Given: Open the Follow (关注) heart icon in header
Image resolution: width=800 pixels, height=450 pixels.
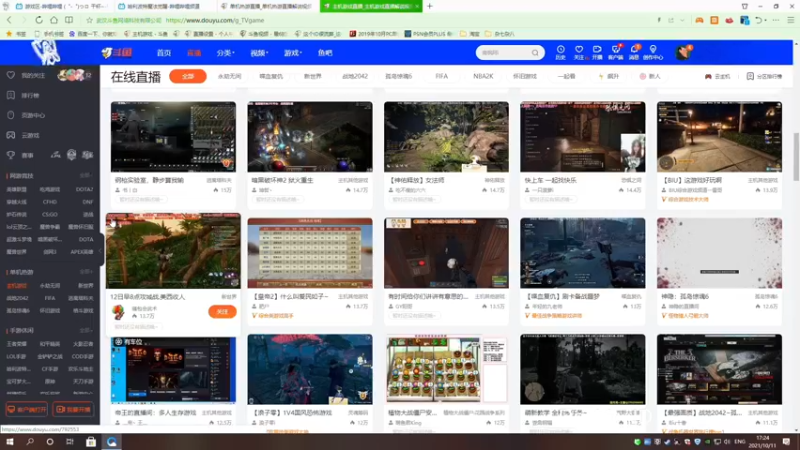Looking at the screenshot, I should click(x=579, y=52).
